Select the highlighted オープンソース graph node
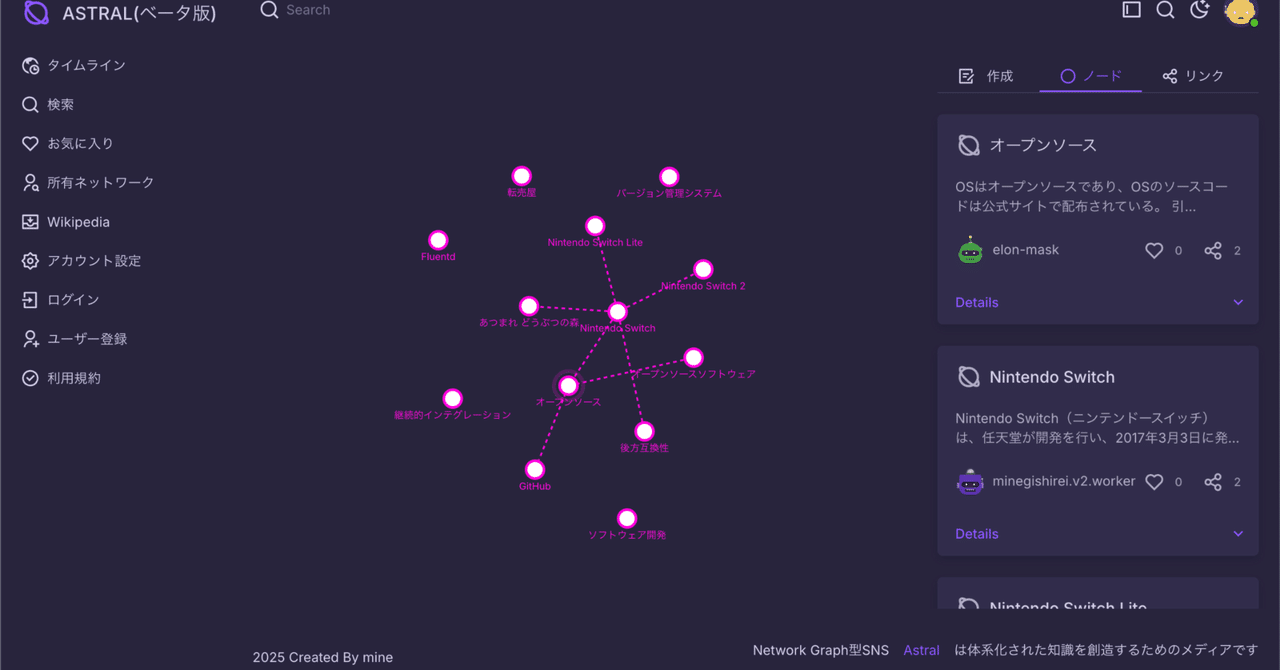The image size is (1280, 670). pyautogui.click(x=568, y=385)
